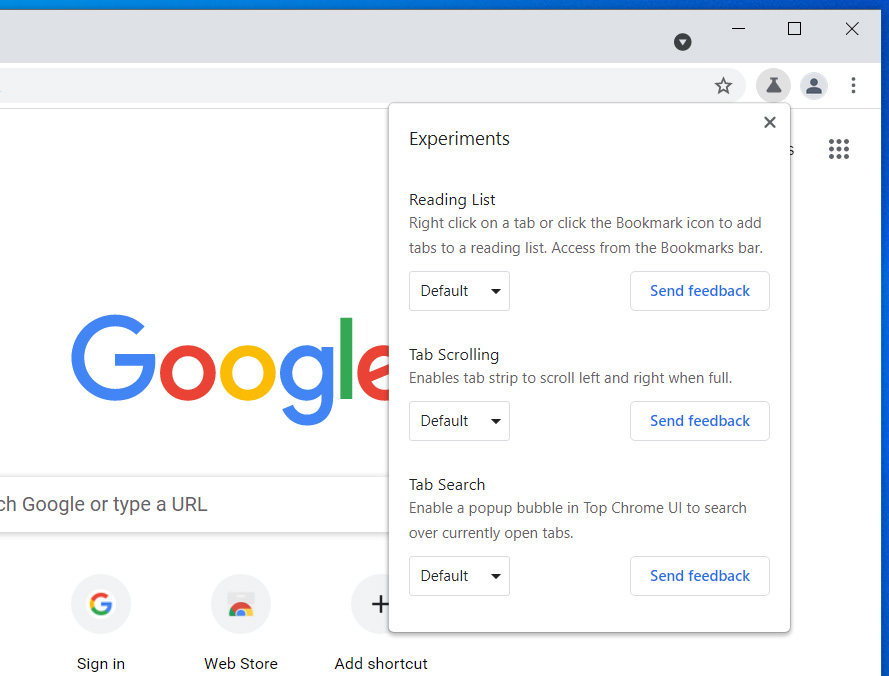Screen dimensions: 889x676
Task: Expand the Tab Scrolling Default dropdown
Action: [x=459, y=421]
